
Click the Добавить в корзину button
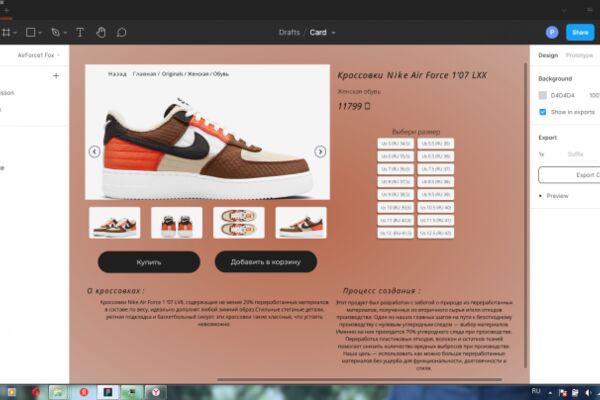tap(266, 262)
